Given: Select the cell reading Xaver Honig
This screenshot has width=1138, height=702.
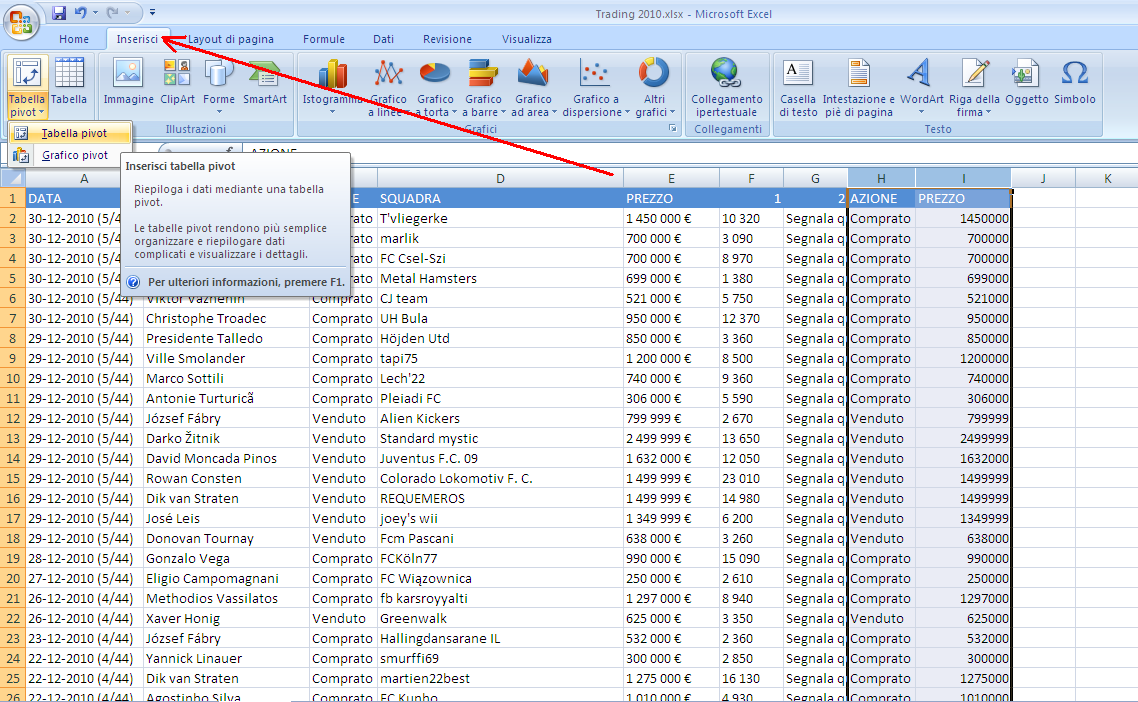Looking at the screenshot, I should point(226,619).
